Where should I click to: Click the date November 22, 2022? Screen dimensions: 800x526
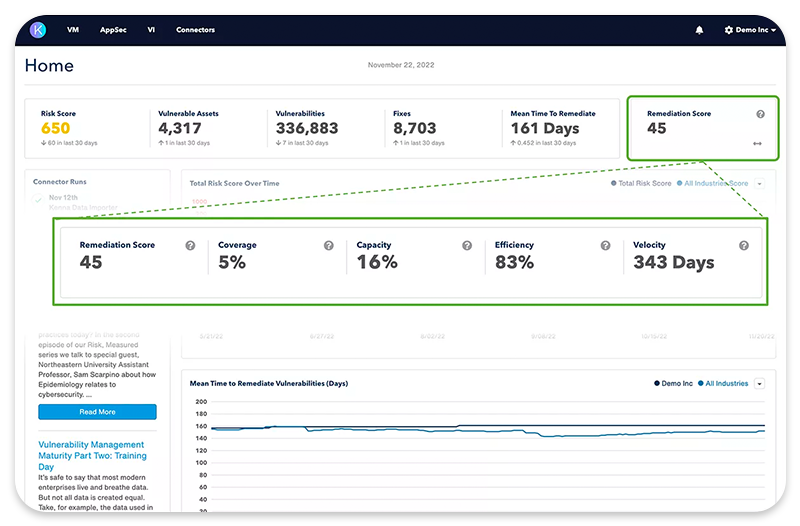(401, 65)
